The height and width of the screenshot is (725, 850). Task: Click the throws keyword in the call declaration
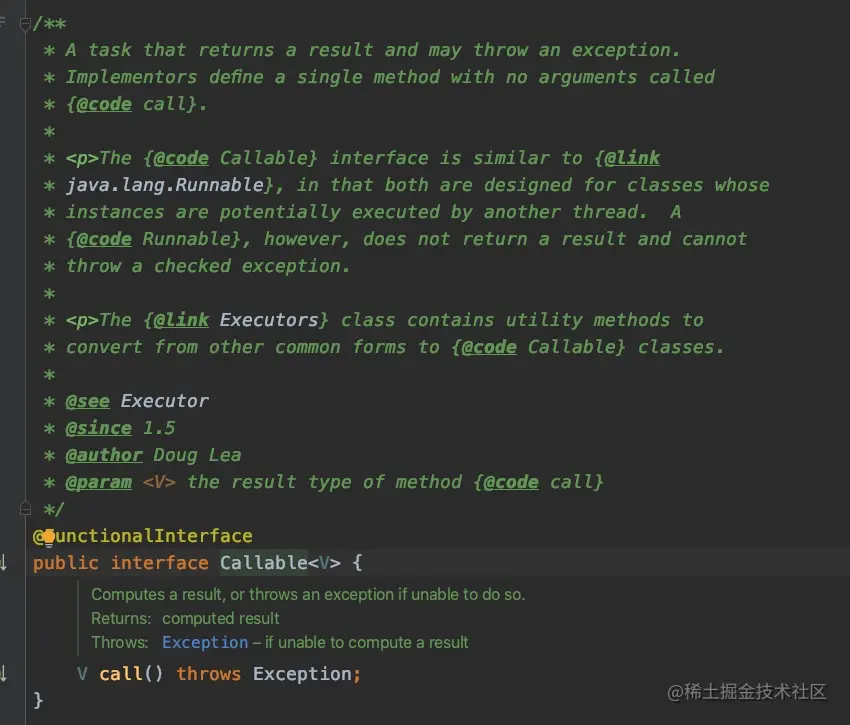point(208,673)
